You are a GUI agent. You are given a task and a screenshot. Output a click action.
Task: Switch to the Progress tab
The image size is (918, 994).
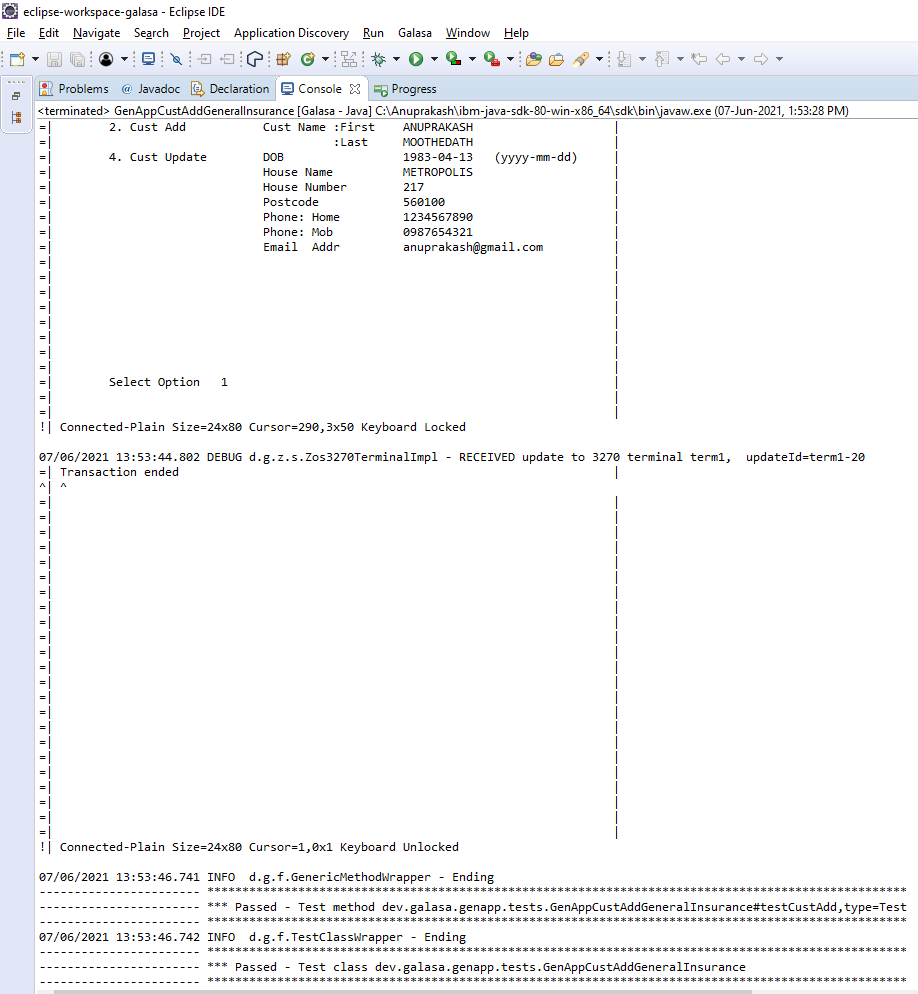pyautogui.click(x=406, y=89)
